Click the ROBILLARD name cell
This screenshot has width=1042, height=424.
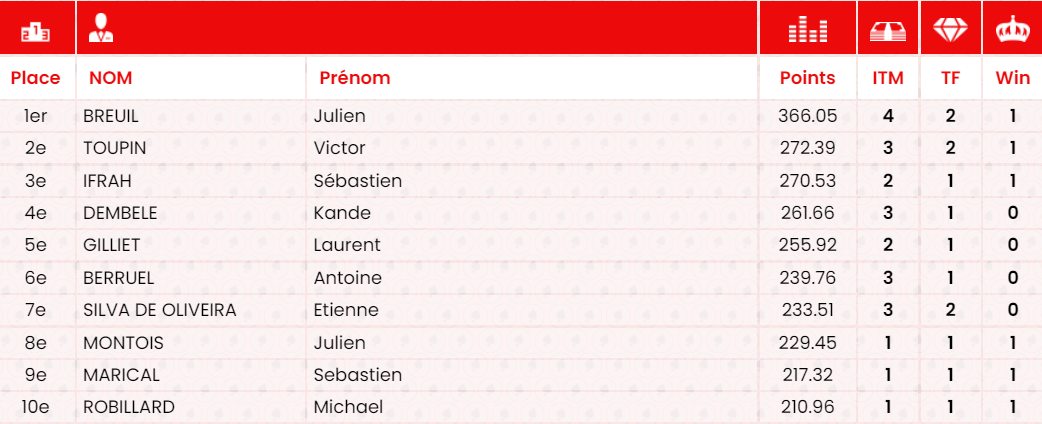[x=129, y=407]
